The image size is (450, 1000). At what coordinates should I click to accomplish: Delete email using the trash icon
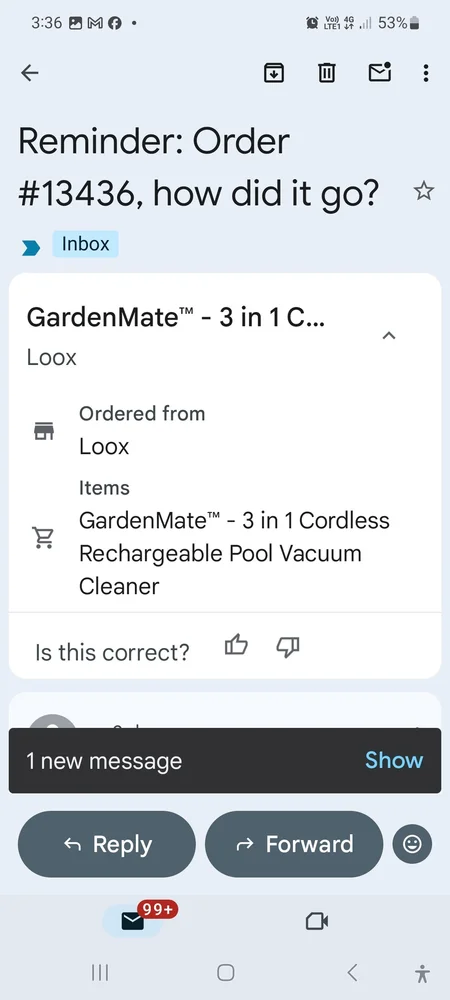[x=326, y=73]
